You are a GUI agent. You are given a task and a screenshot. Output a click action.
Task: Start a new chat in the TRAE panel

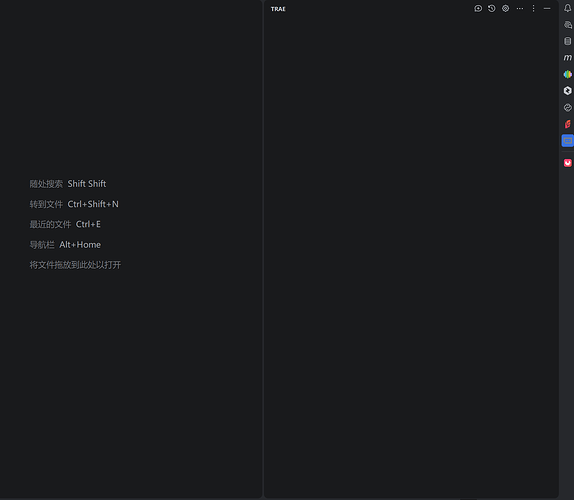pyautogui.click(x=478, y=8)
